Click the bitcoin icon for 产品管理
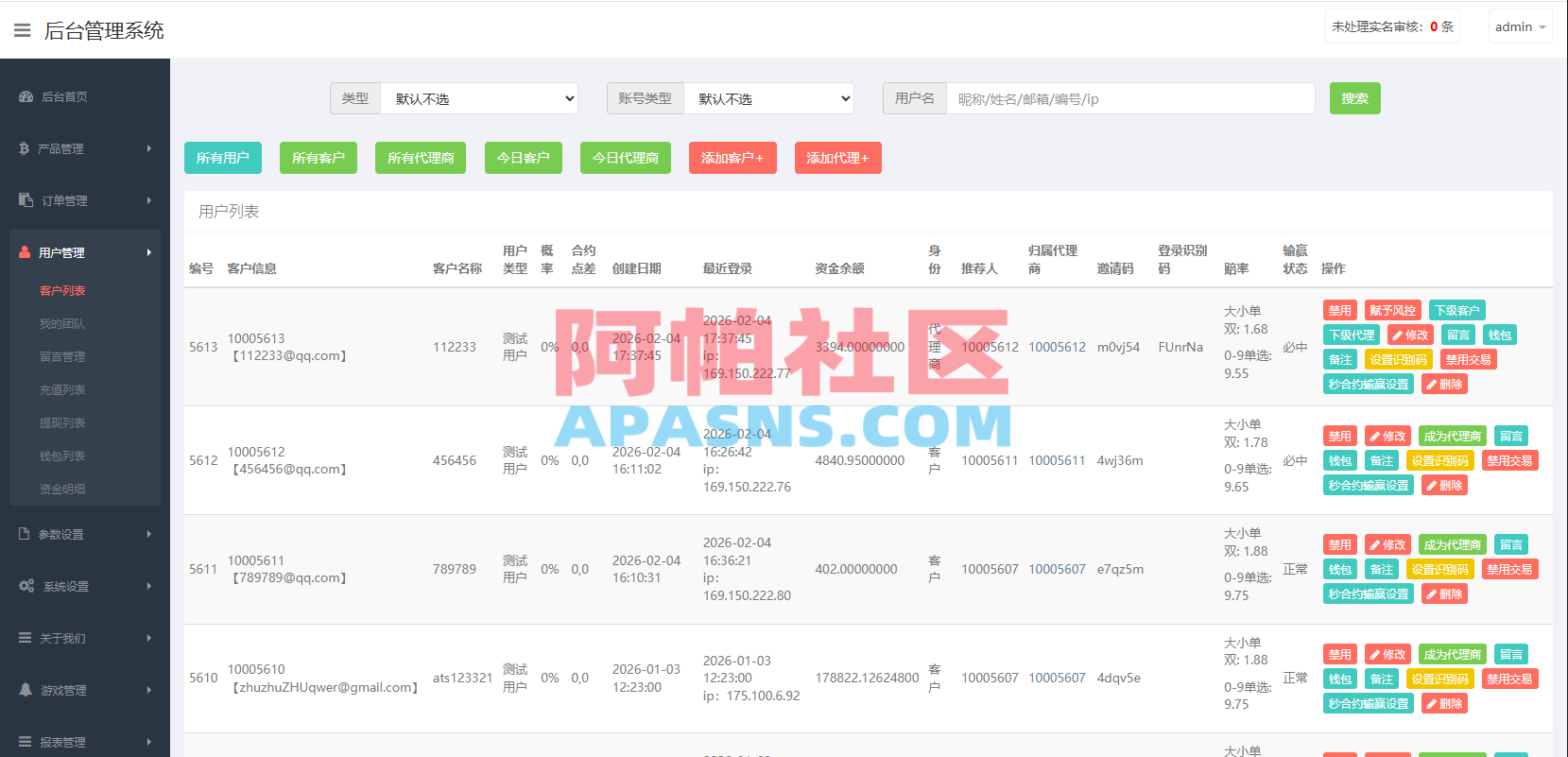Viewport: 1568px width, 757px height. point(24,148)
